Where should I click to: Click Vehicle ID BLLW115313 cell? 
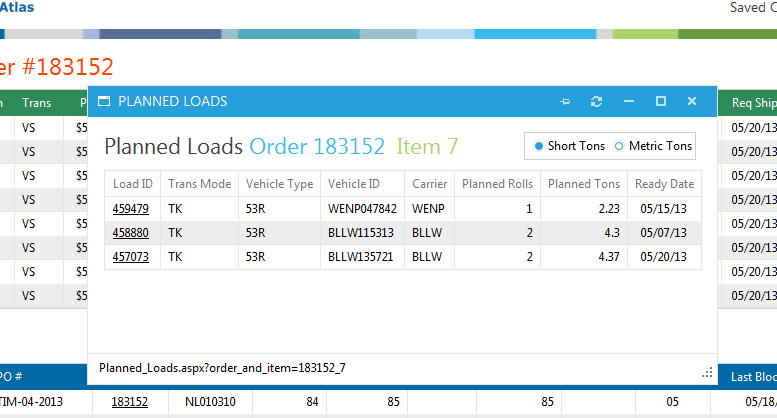362,233
